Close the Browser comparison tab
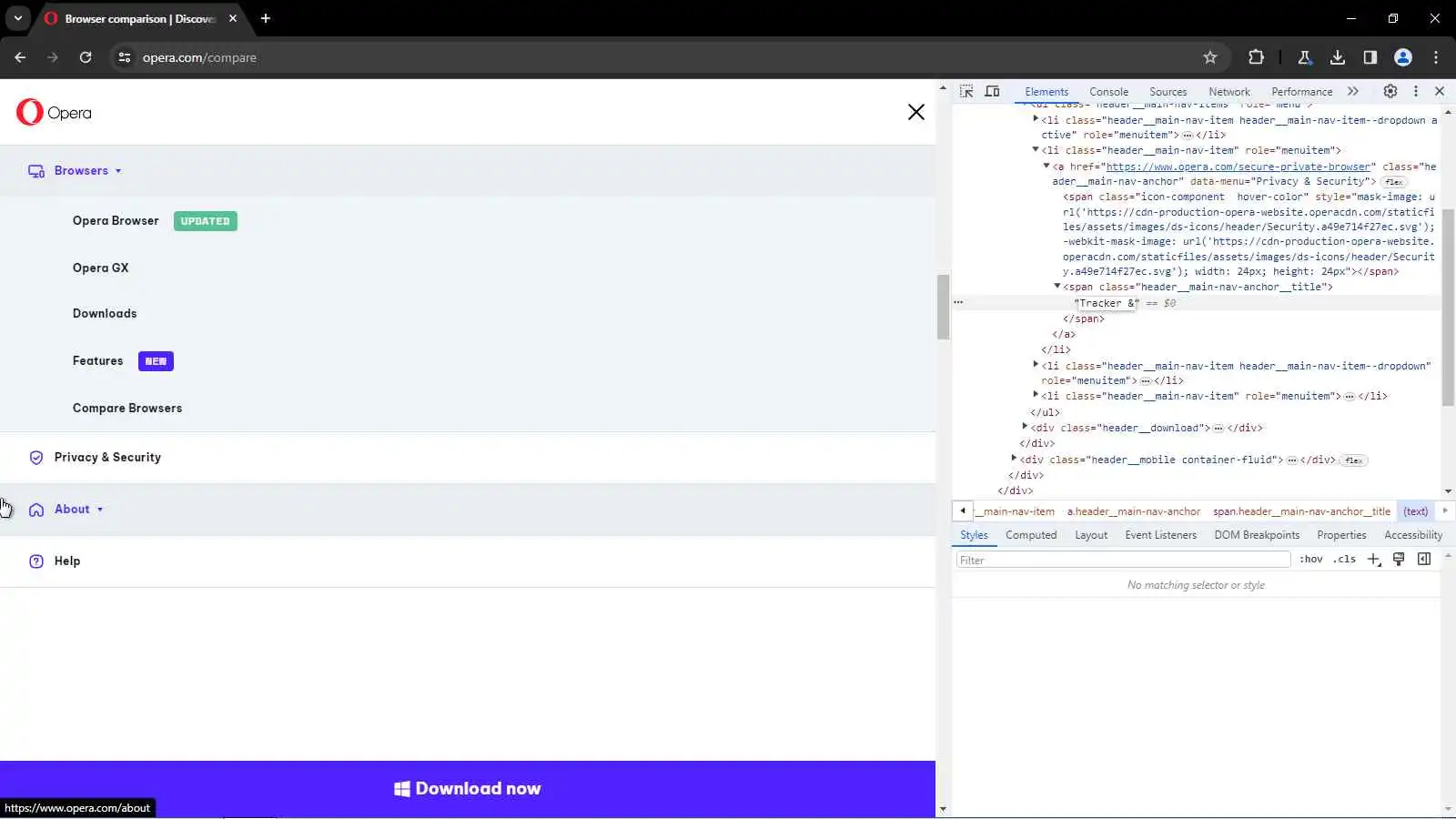1456x819 pixels. (x=233, y=18)
